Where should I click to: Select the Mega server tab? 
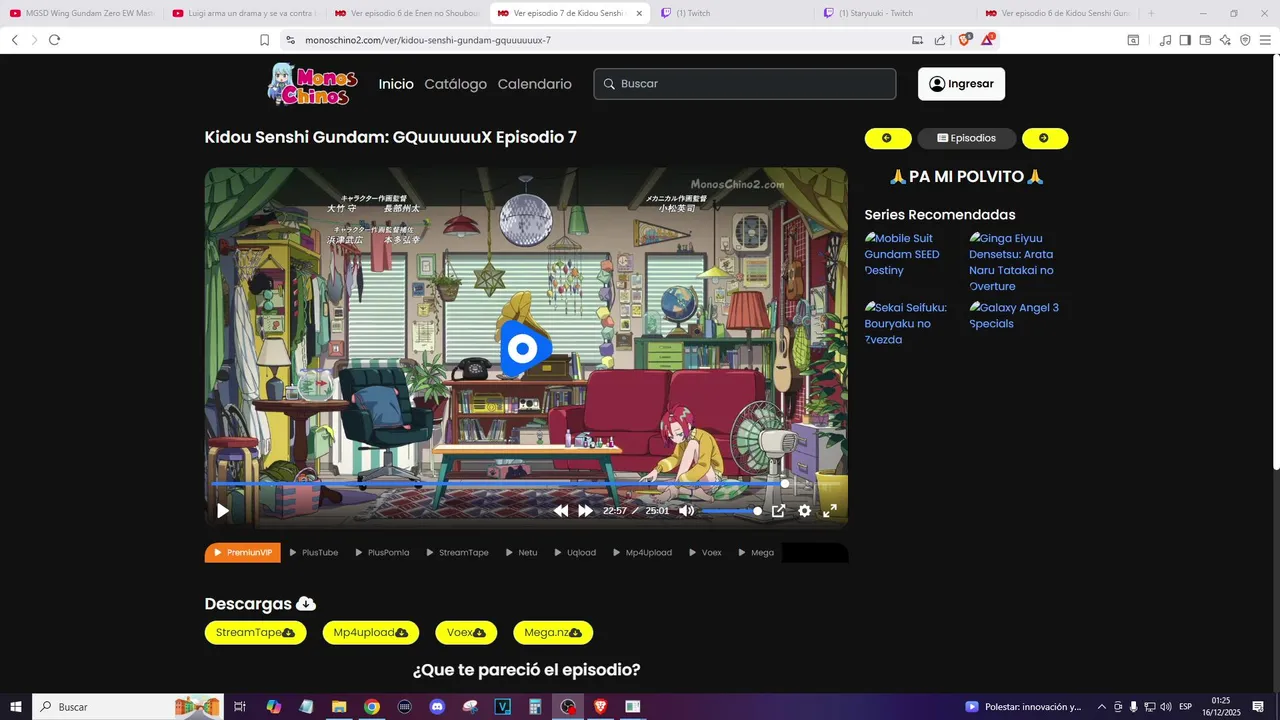pos(756,552)
